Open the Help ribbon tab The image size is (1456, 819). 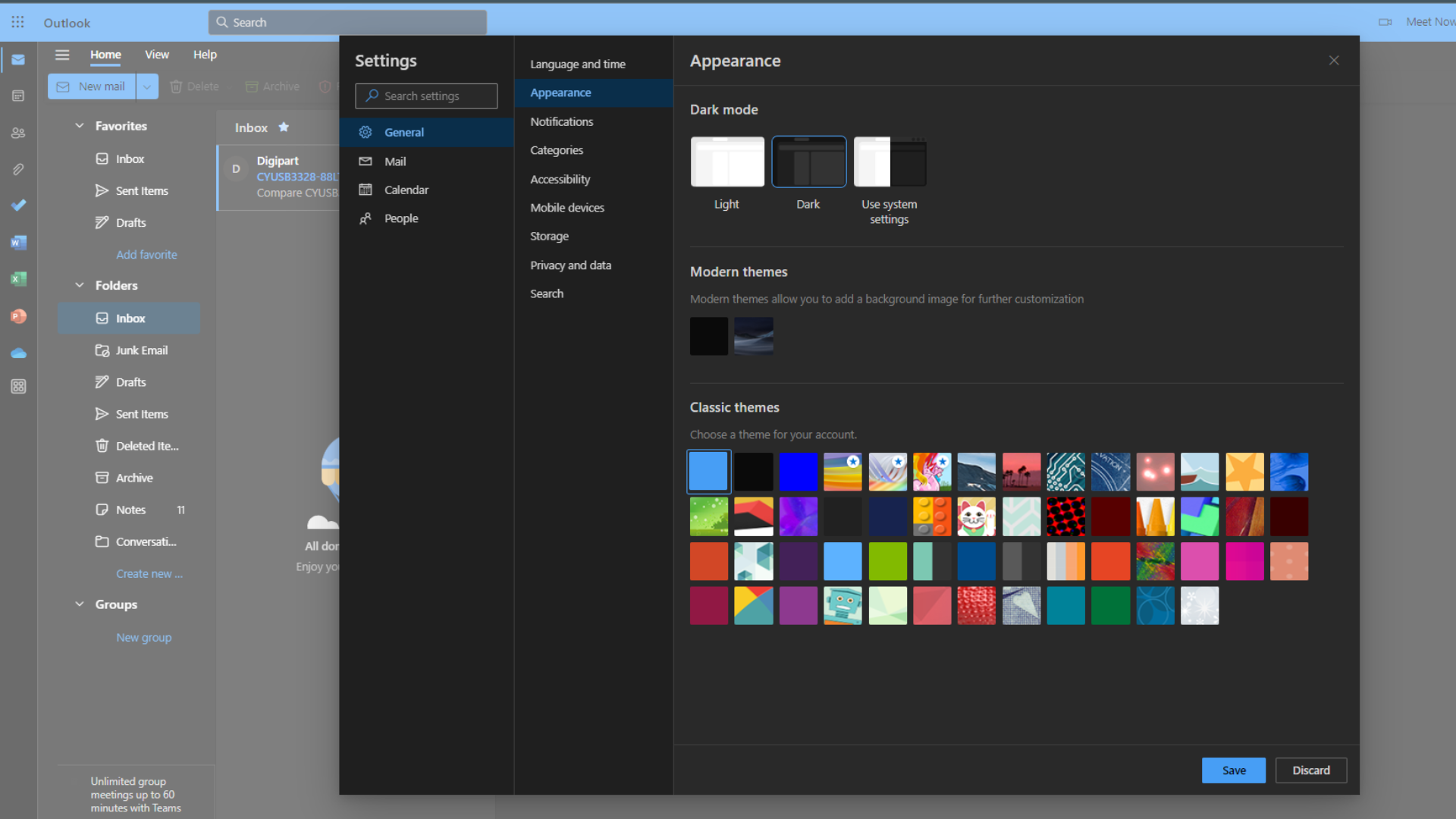tap(205, 55)
